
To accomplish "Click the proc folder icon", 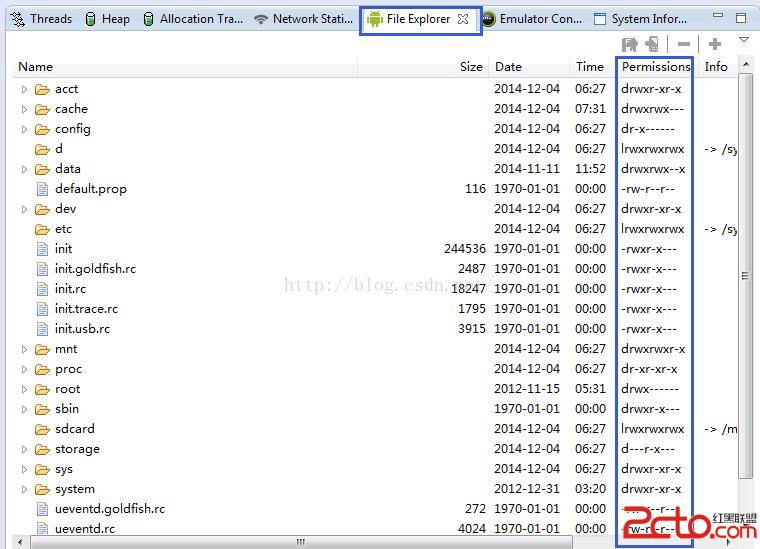I will pyautogui.click(x=42, y=370).
